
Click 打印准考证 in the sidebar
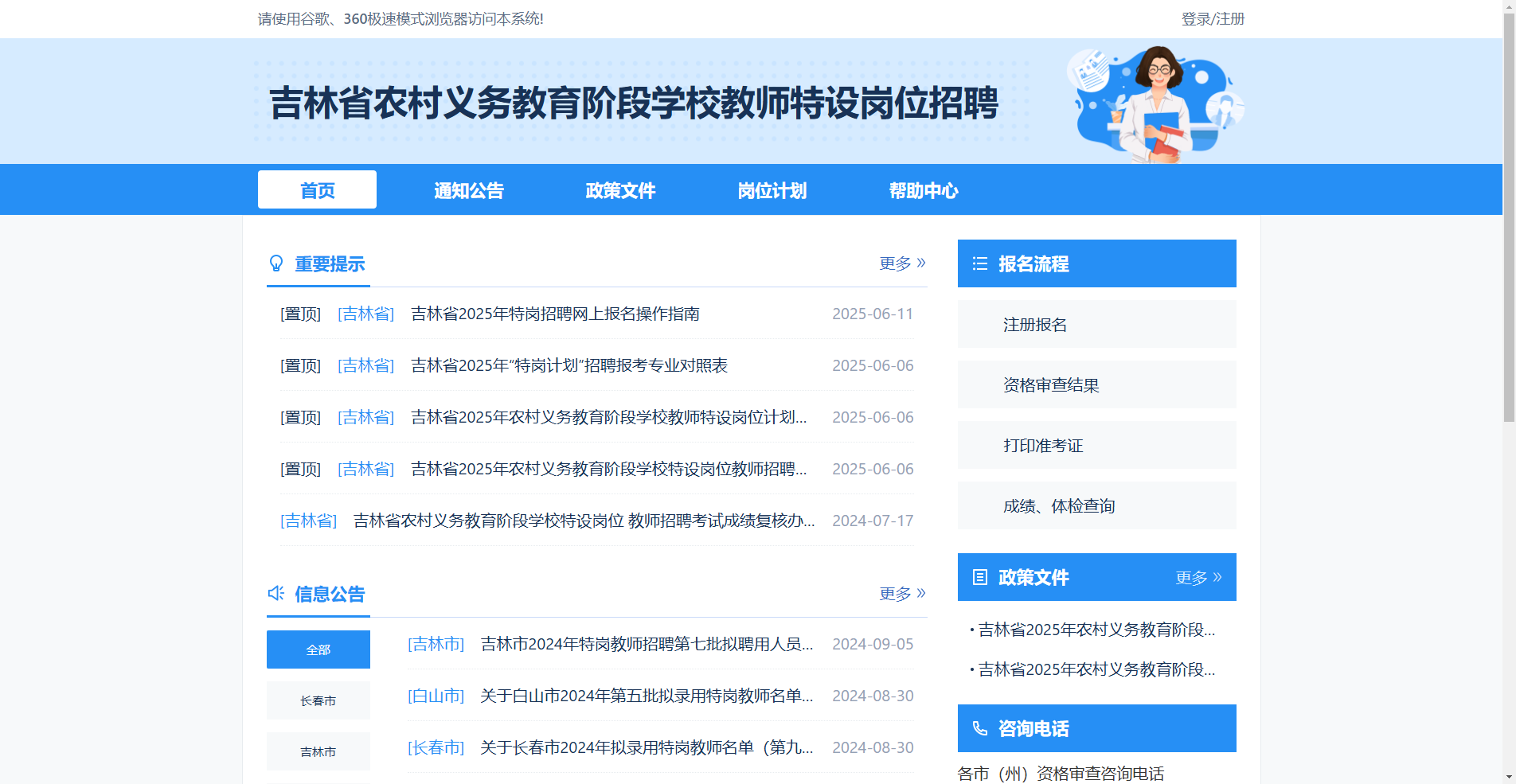coord(1041,445)
